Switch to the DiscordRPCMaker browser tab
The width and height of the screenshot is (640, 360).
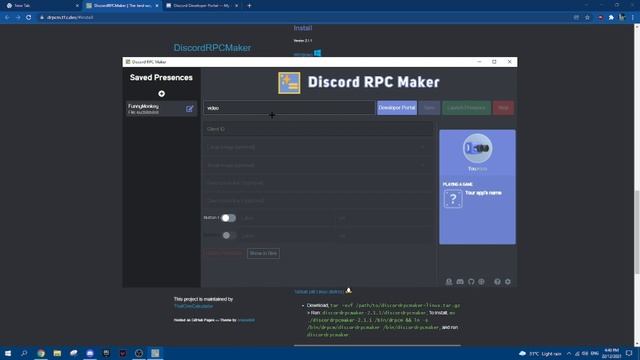click(x=121, y=6)
